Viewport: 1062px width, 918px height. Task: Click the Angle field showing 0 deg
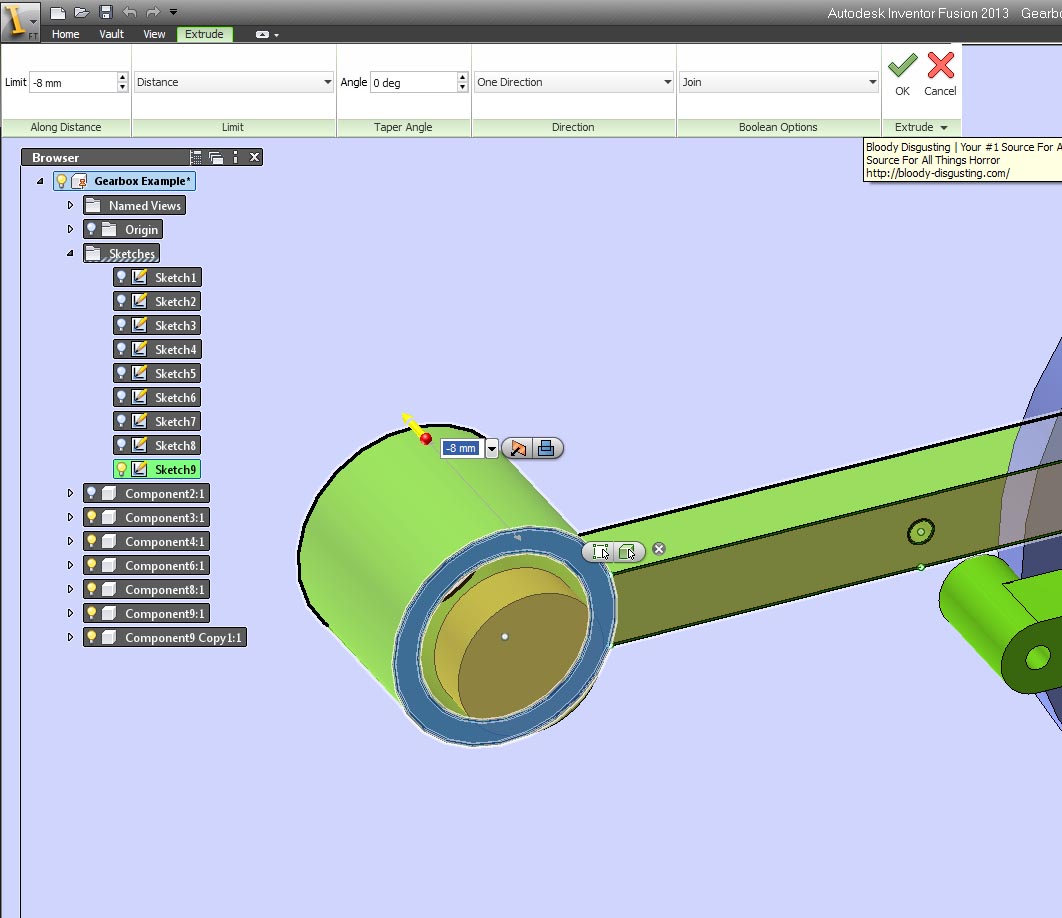coord(413,83)
